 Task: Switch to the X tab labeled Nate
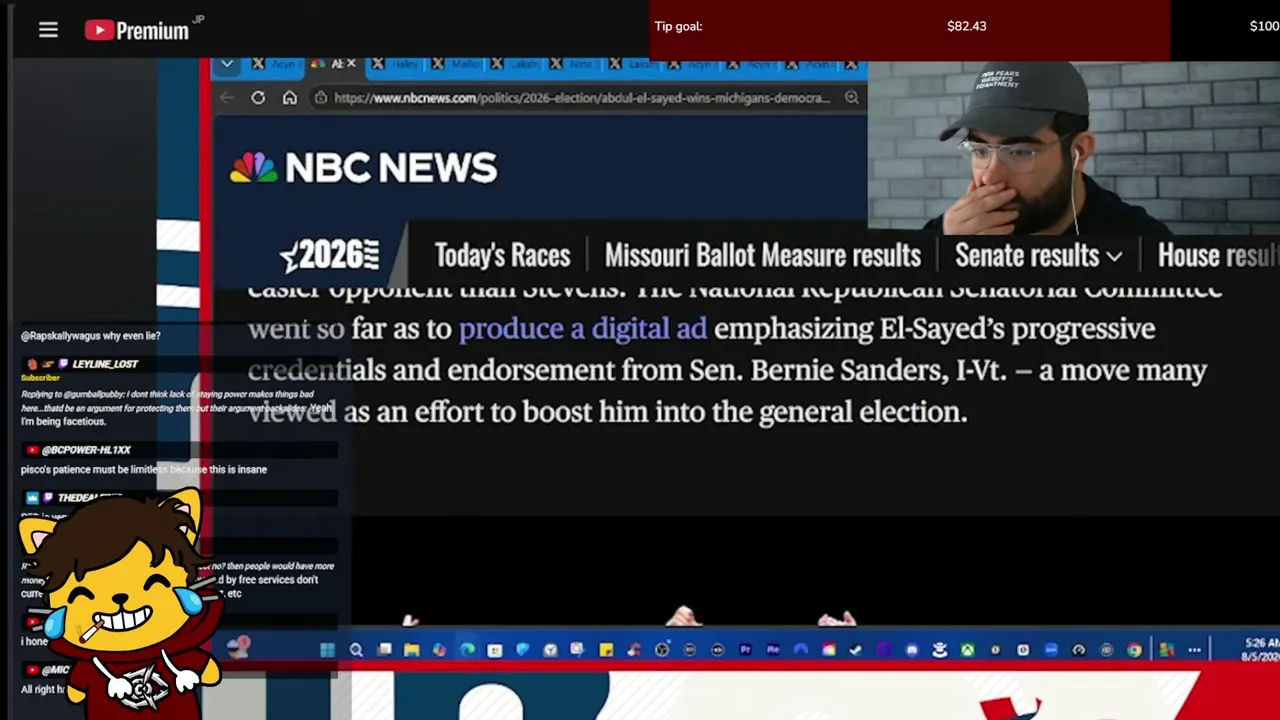pos(573,64)
